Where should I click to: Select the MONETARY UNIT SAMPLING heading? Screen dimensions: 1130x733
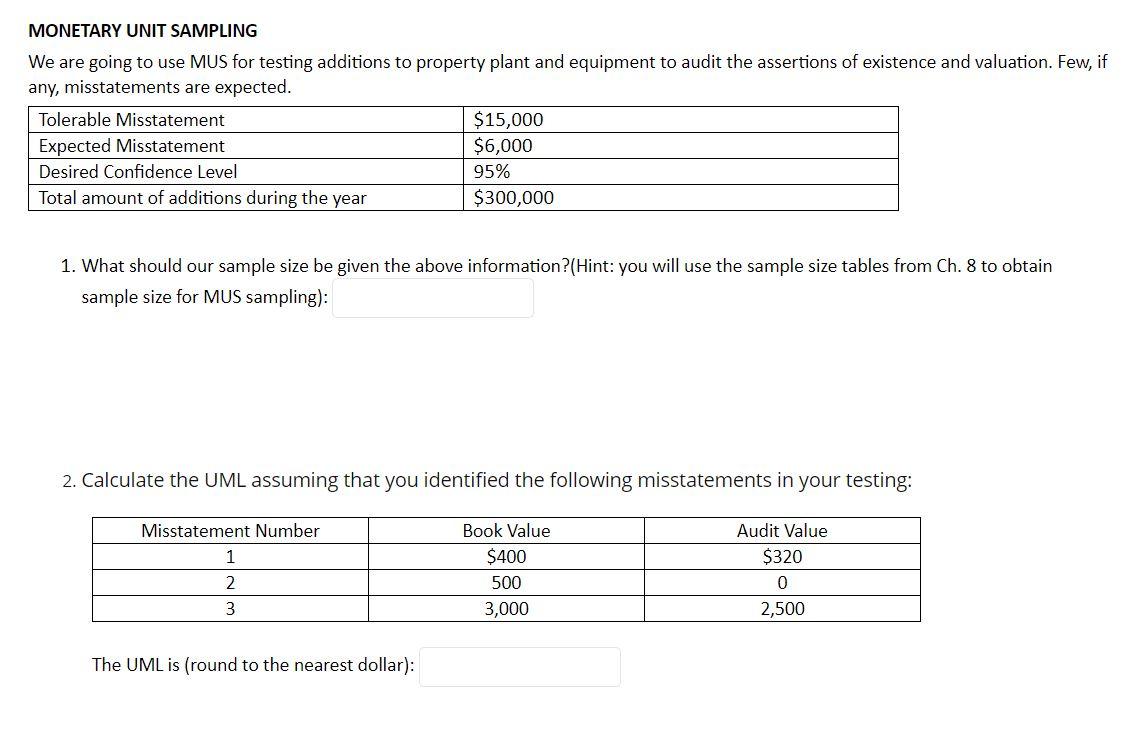coord(142,30)
